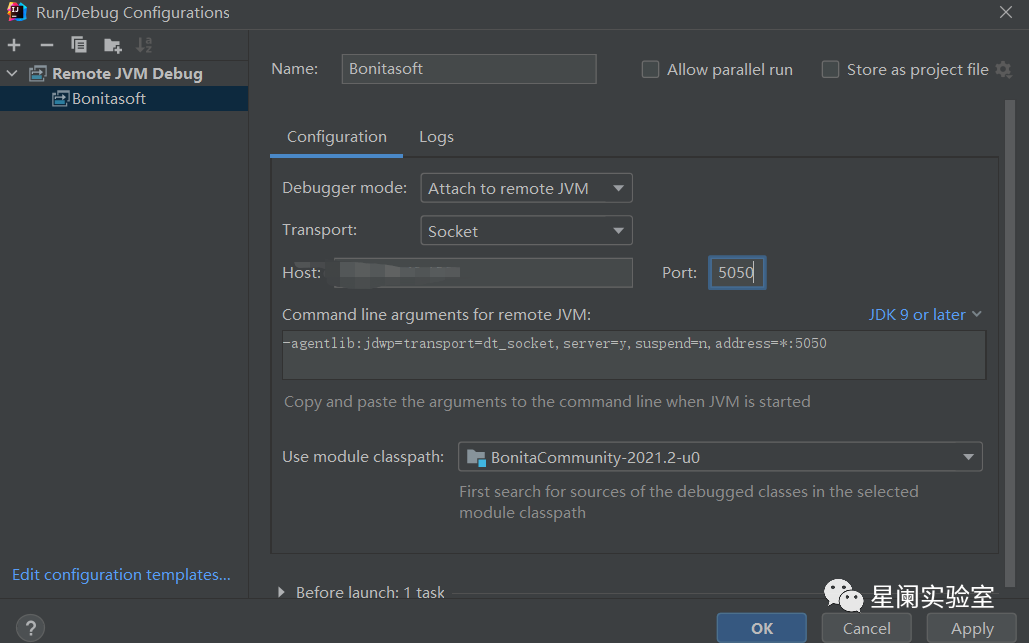Expand Before launch: 1 task section
1029x643 pixels.
pos(281,592)
